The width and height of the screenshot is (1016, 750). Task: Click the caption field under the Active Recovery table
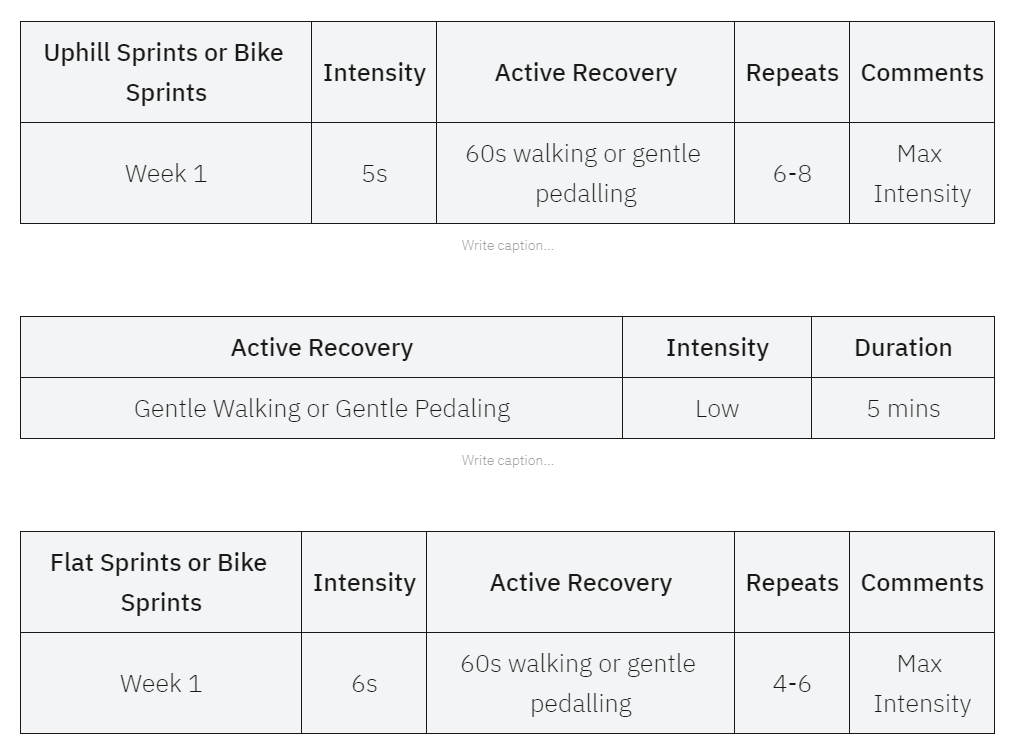pyautogui.click(x=507, y=460)
